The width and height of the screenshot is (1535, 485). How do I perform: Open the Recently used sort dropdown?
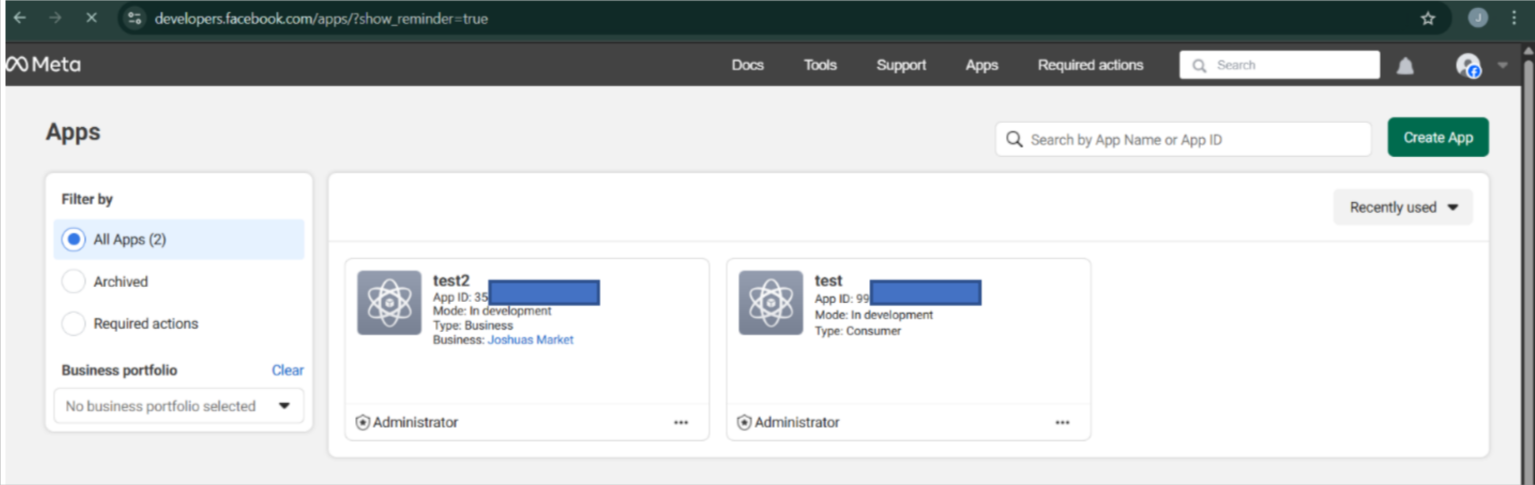point(1403,207)
